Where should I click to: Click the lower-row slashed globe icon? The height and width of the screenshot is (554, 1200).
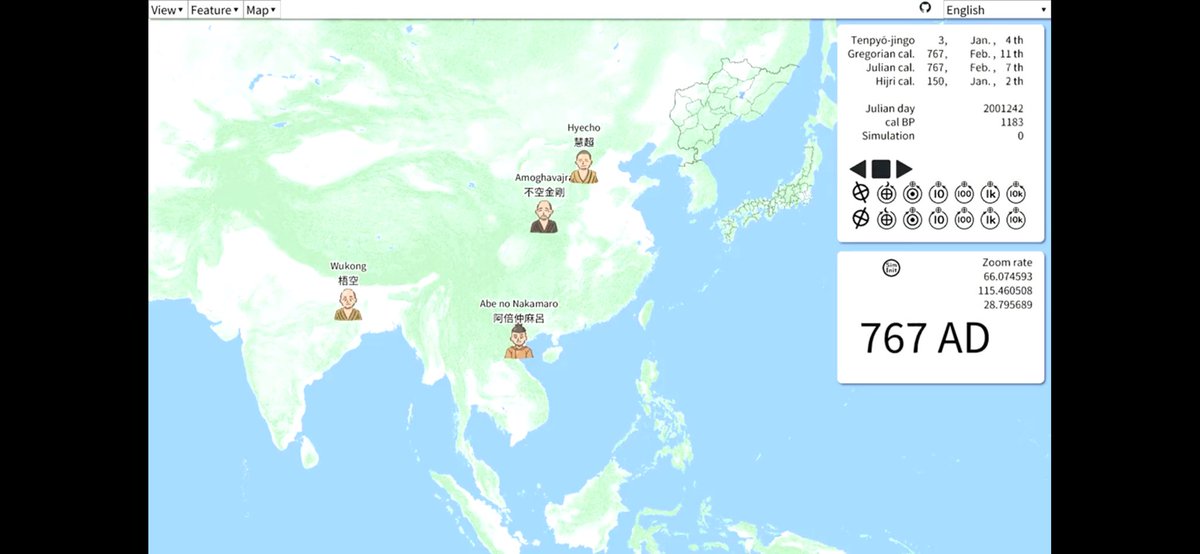tap(860, 218)
